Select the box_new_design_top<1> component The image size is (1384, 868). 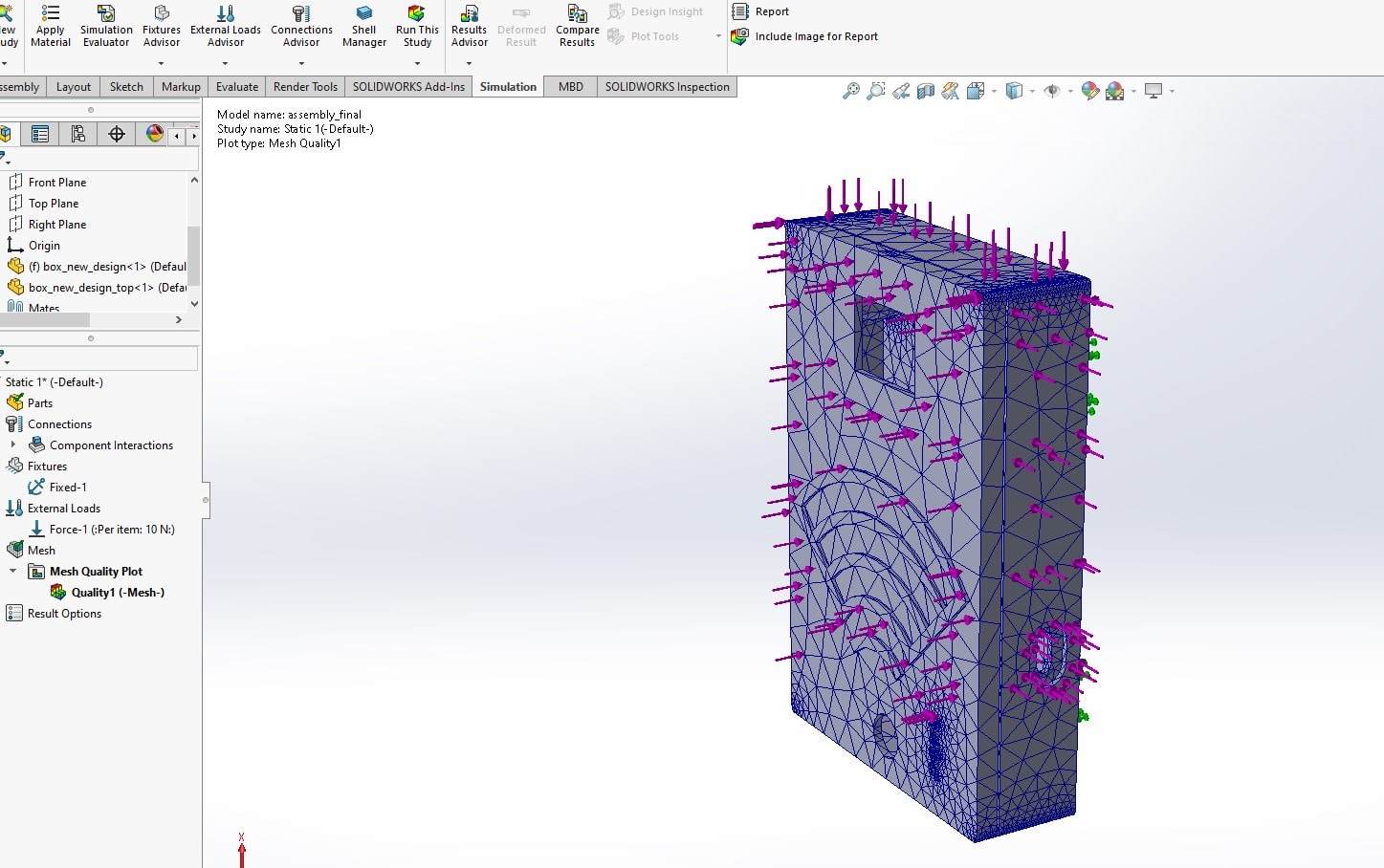[97, 287]
